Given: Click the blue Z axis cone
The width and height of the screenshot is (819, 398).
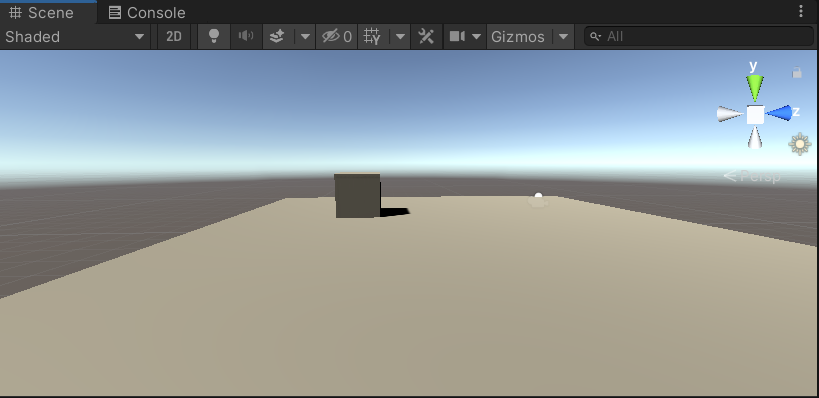Looking at the screenshot, I should 779,113.
